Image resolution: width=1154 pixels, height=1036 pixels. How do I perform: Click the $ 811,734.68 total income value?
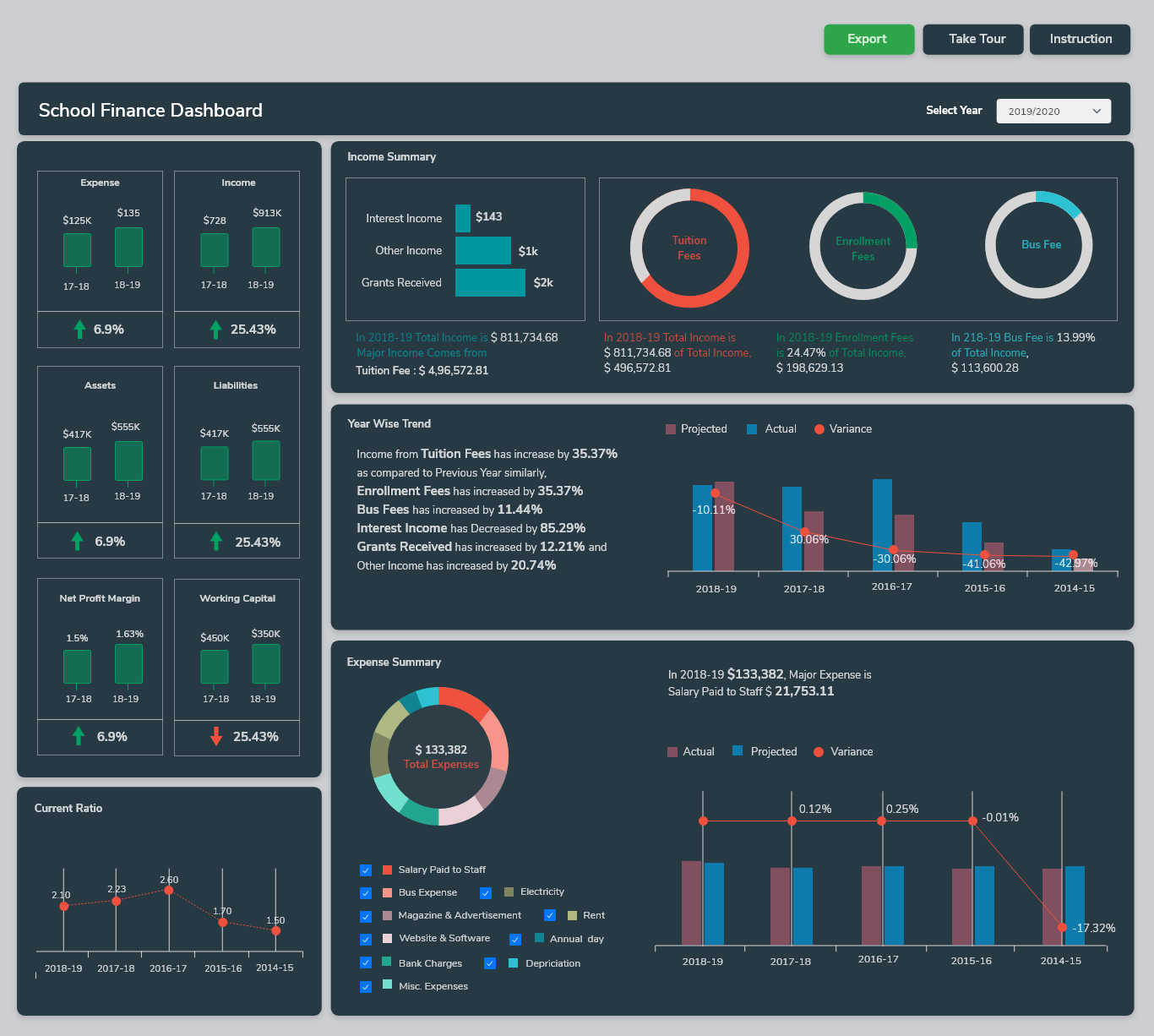[525, 337]
